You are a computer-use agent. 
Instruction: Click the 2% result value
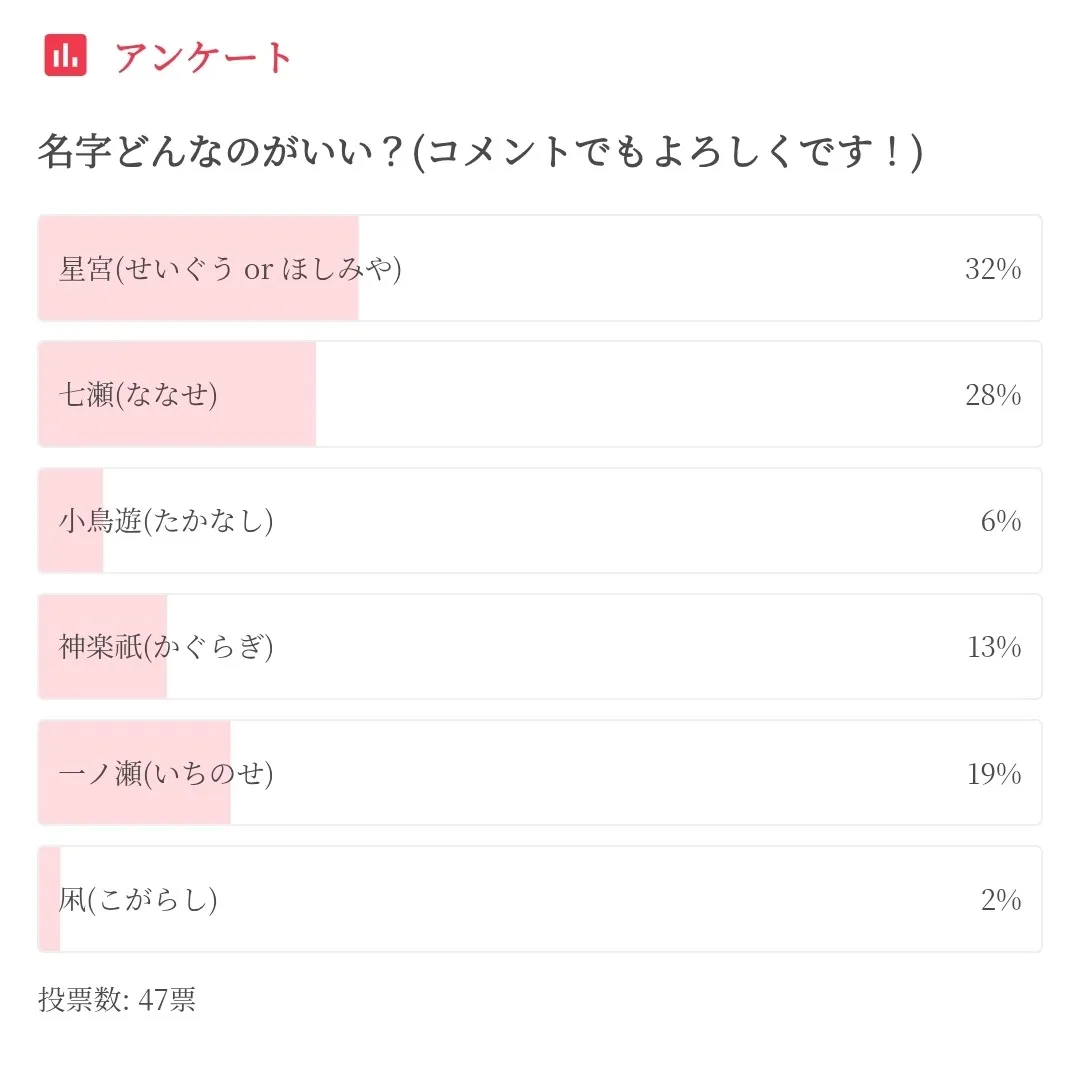1000,900
